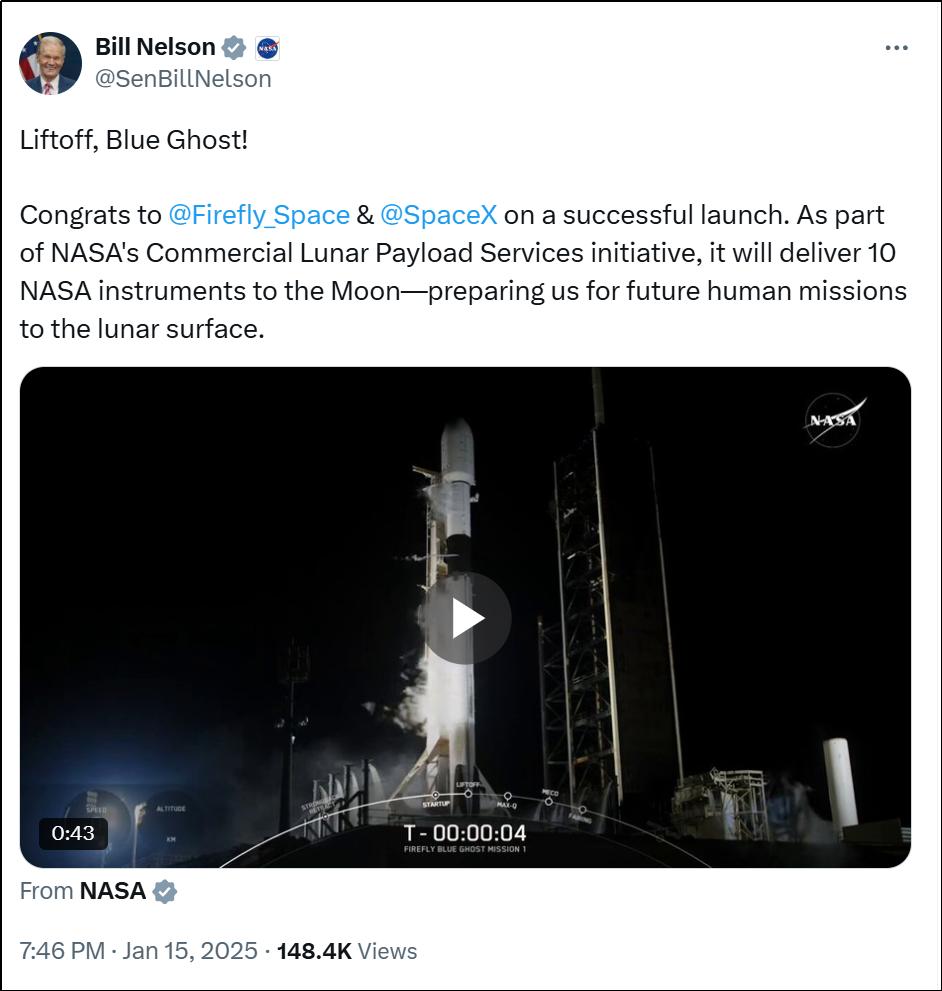Click the verified badge next to From NASA
Screen dimensions: 942x991
165,891
